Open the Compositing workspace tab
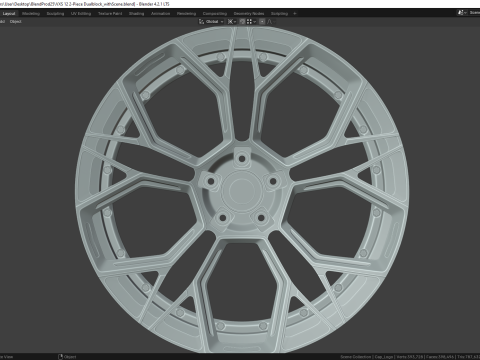The height and width of the screenshot is (360, 480). [215, 14]
